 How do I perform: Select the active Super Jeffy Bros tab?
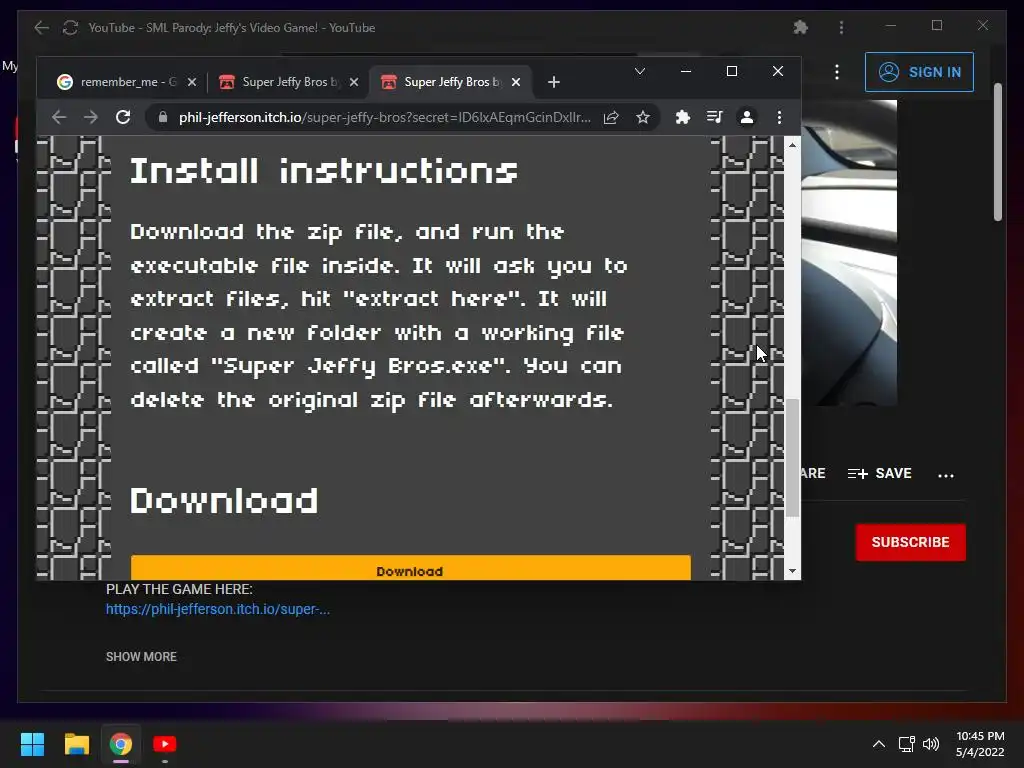[451, 82]
